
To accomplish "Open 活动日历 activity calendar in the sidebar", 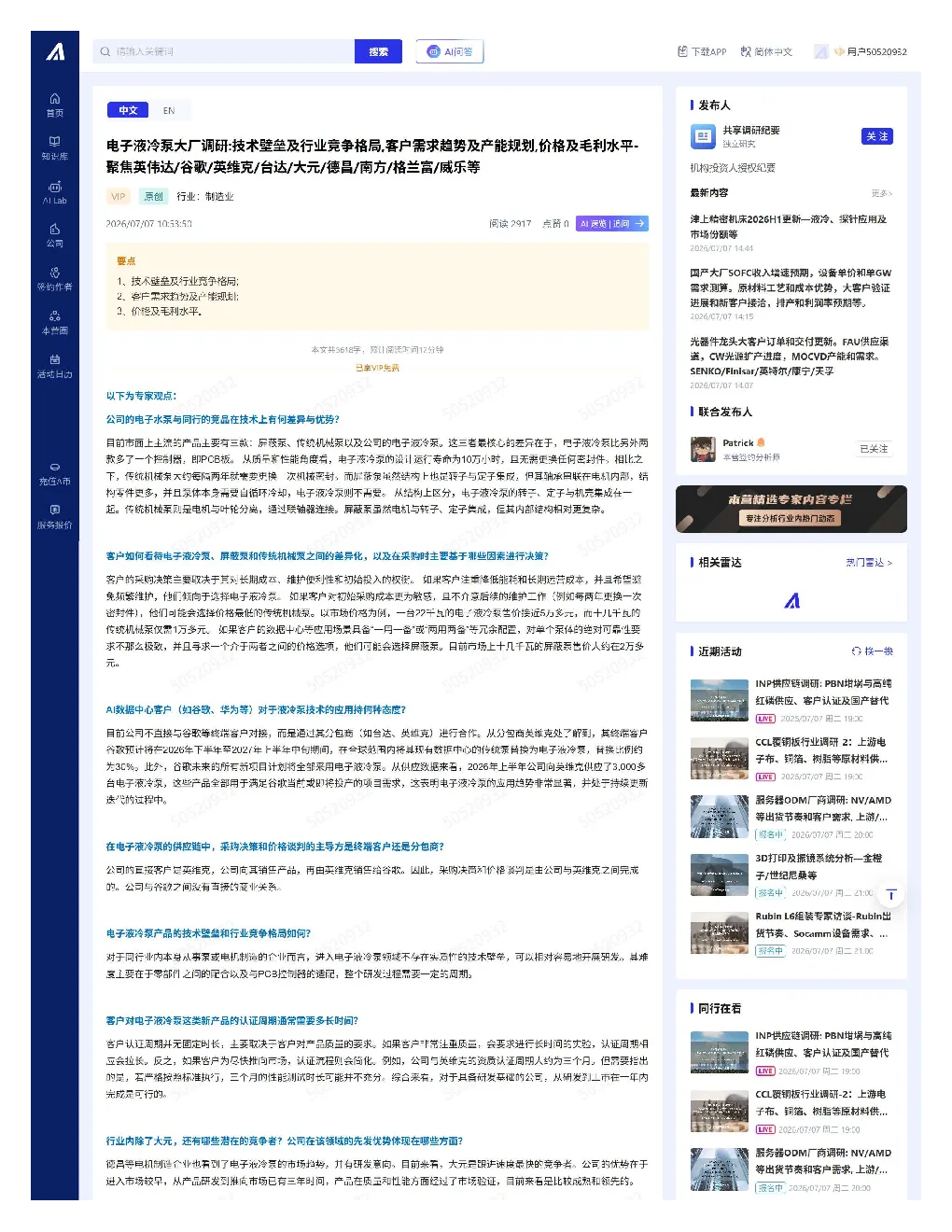I will (55, 366).
